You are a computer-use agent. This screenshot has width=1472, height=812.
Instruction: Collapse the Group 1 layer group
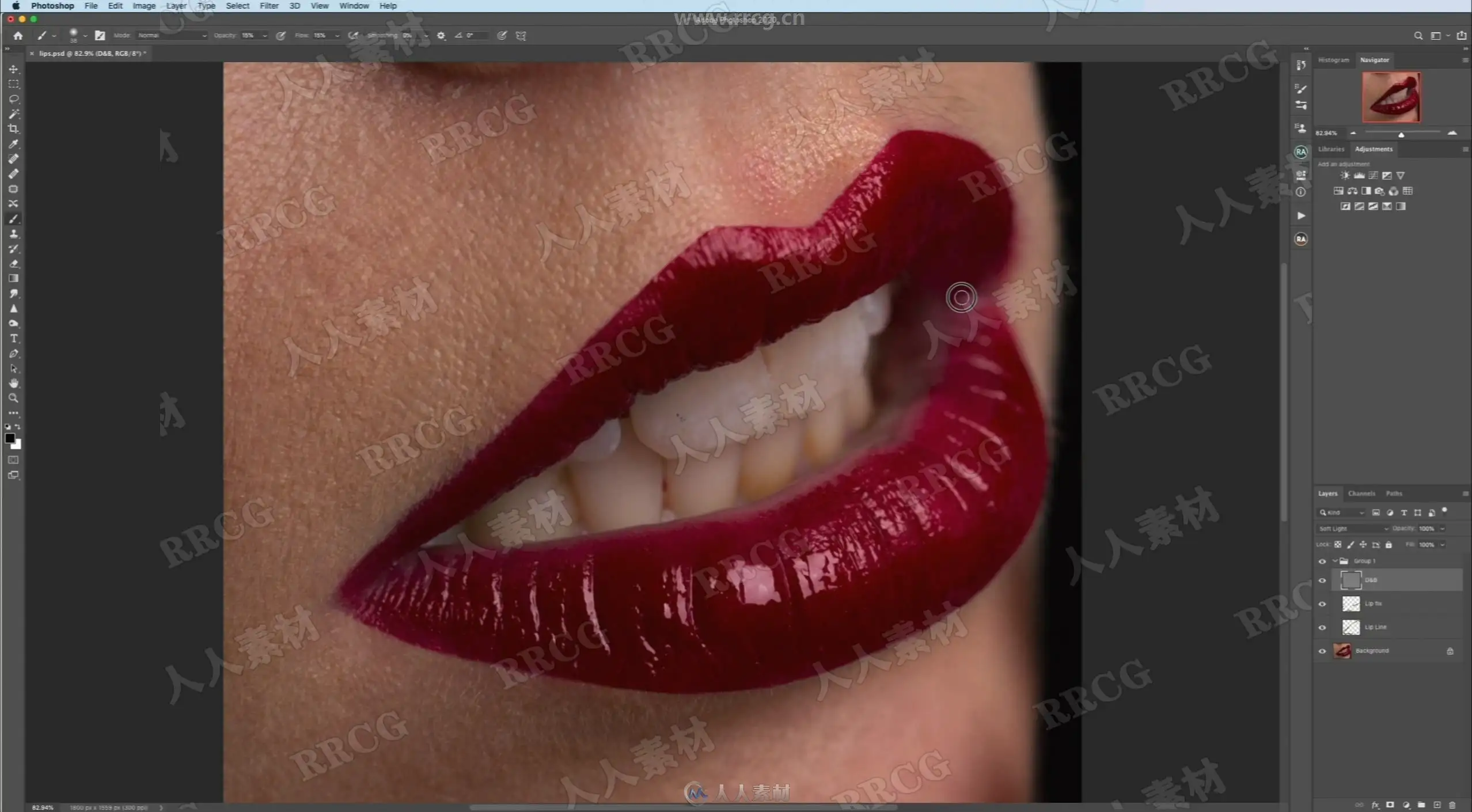tap(1335, 561)
